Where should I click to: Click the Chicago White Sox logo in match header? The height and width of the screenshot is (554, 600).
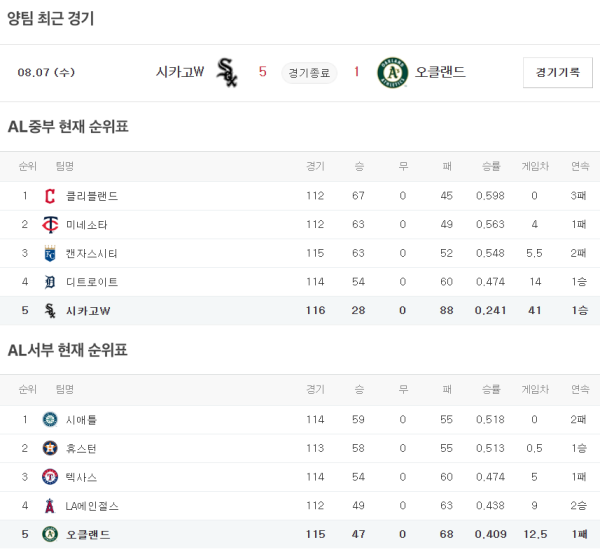point(227,72)
